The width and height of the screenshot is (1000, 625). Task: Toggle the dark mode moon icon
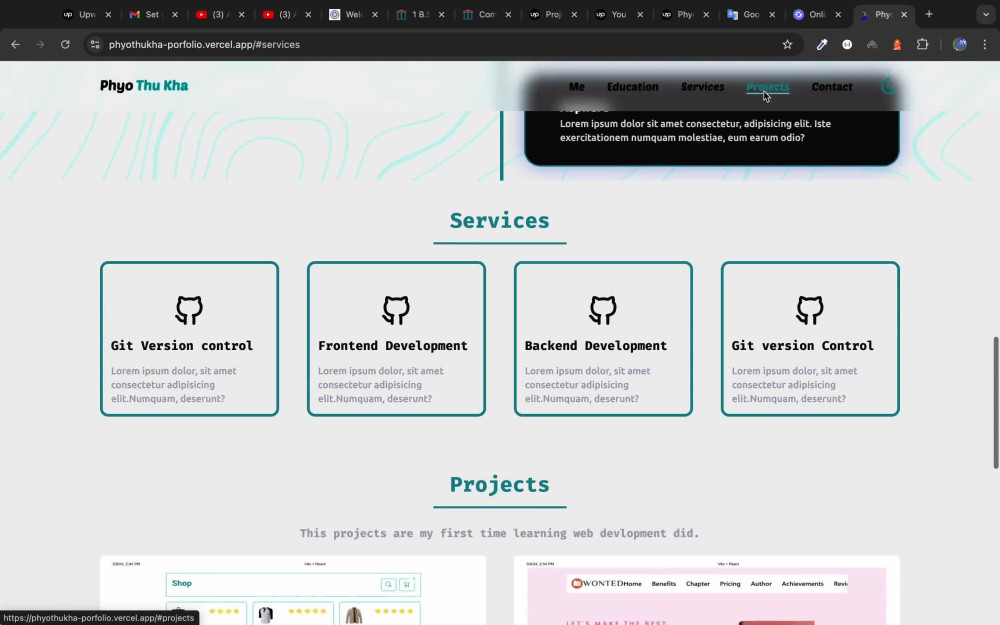click(x=888, y=87)
